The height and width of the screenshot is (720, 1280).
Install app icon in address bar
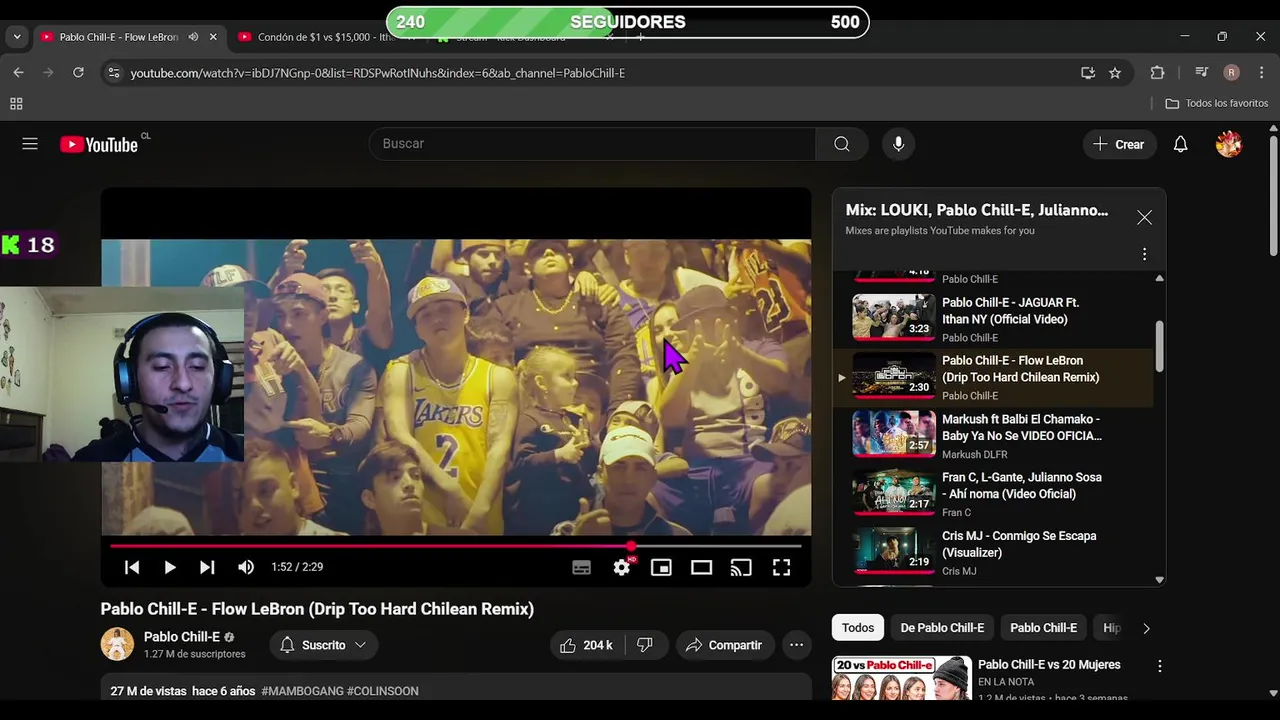click(1088, 73)
